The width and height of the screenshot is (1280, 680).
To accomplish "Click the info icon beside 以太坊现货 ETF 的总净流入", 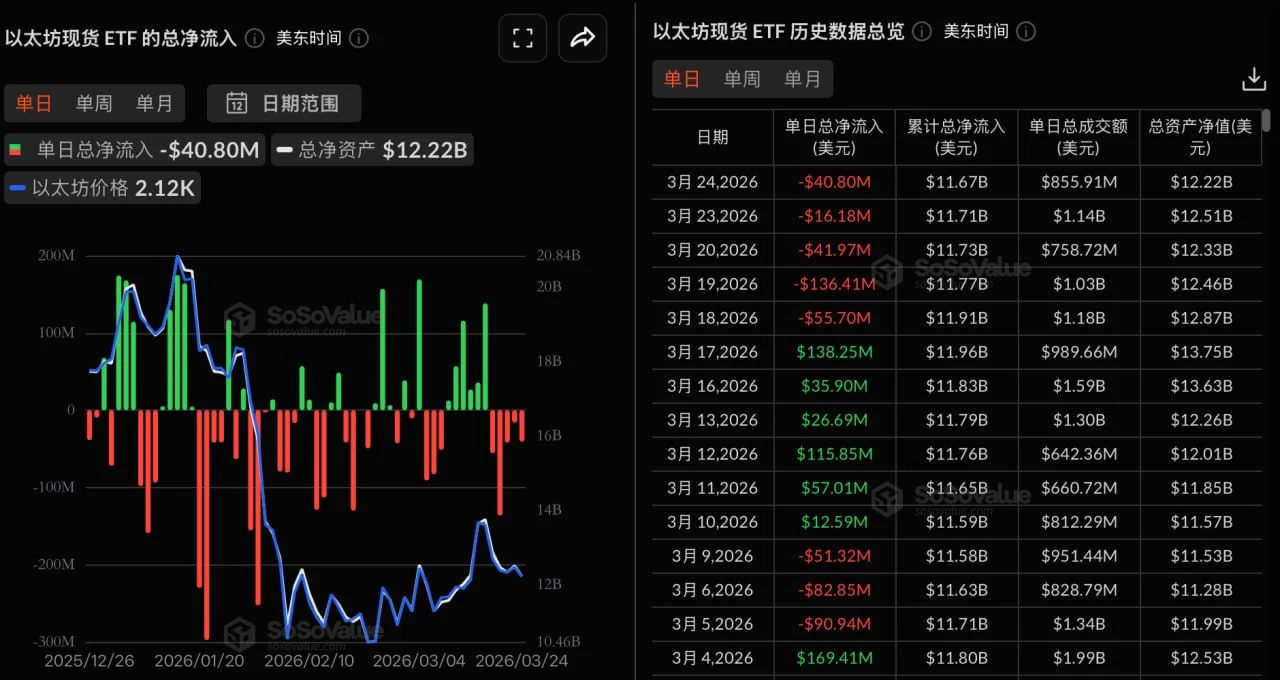I will (x=255, y=38).
